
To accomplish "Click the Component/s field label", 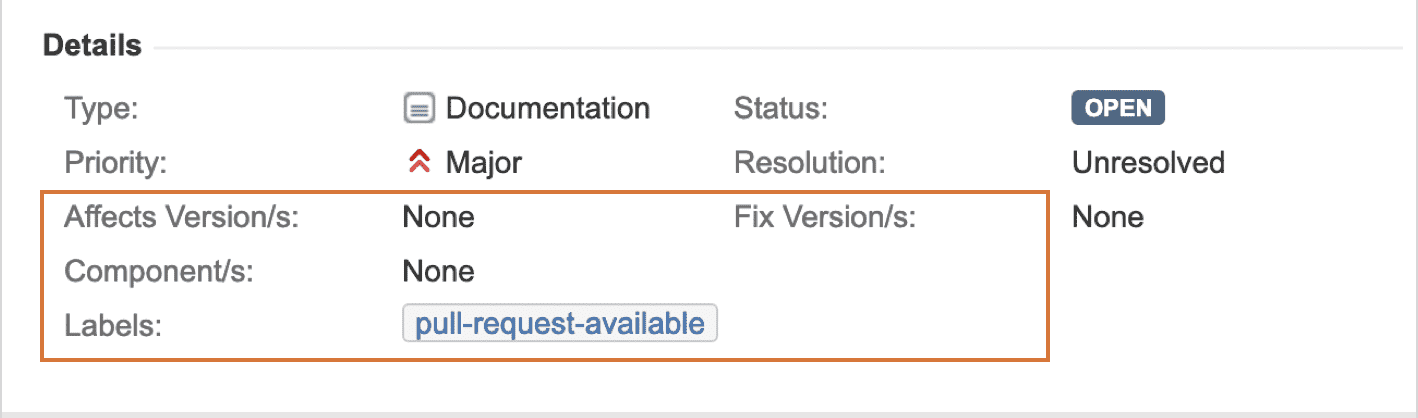I will [x=158, y=271].
